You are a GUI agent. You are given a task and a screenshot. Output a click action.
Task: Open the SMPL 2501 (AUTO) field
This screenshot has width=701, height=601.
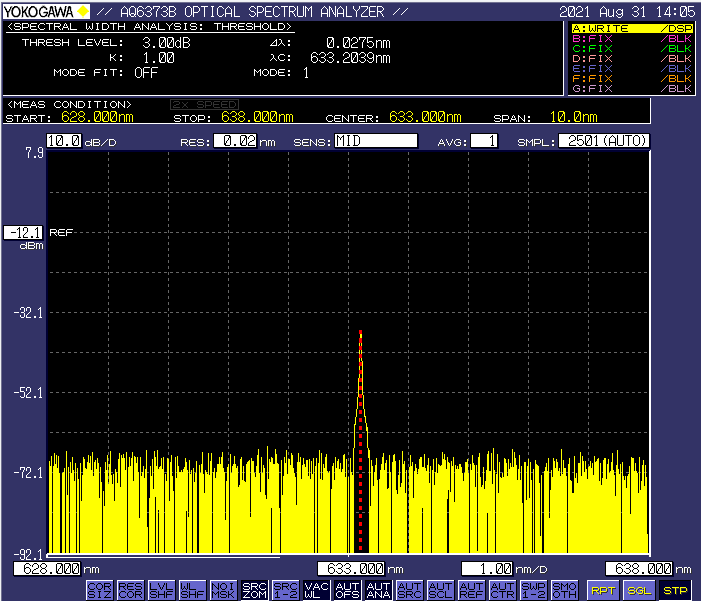[x=604, y=141]
